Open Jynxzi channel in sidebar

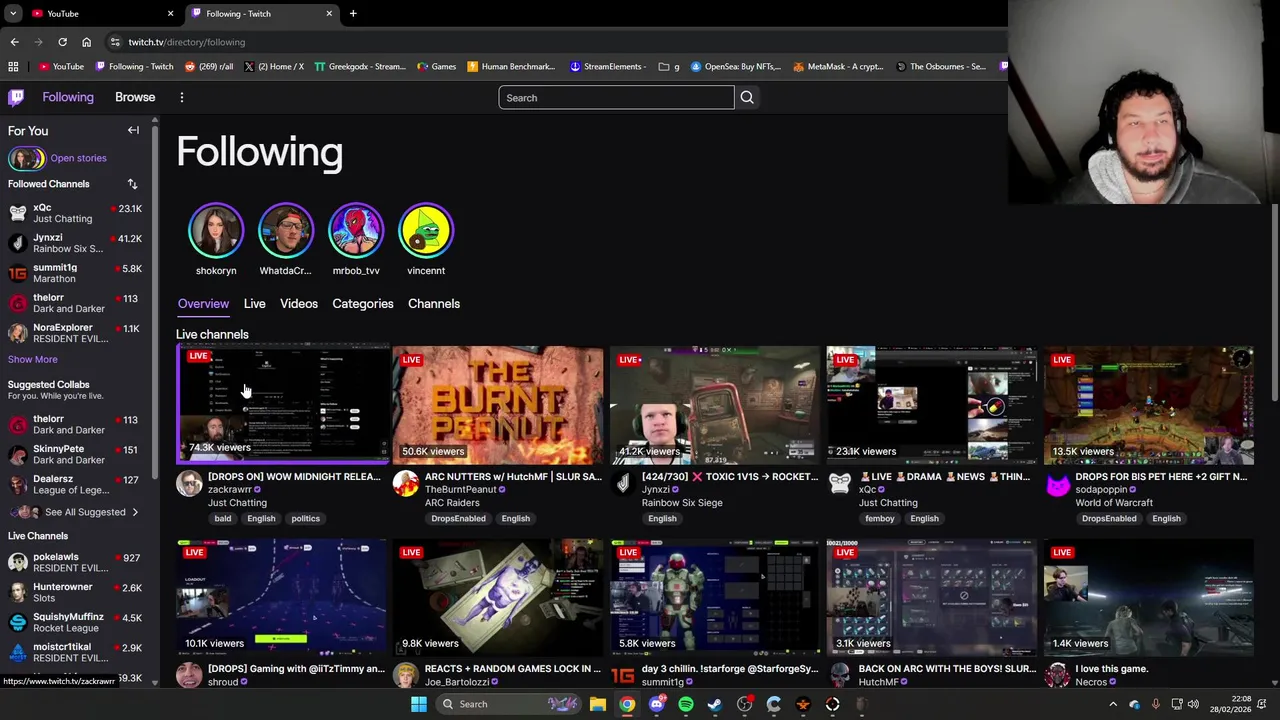[75, 243]
